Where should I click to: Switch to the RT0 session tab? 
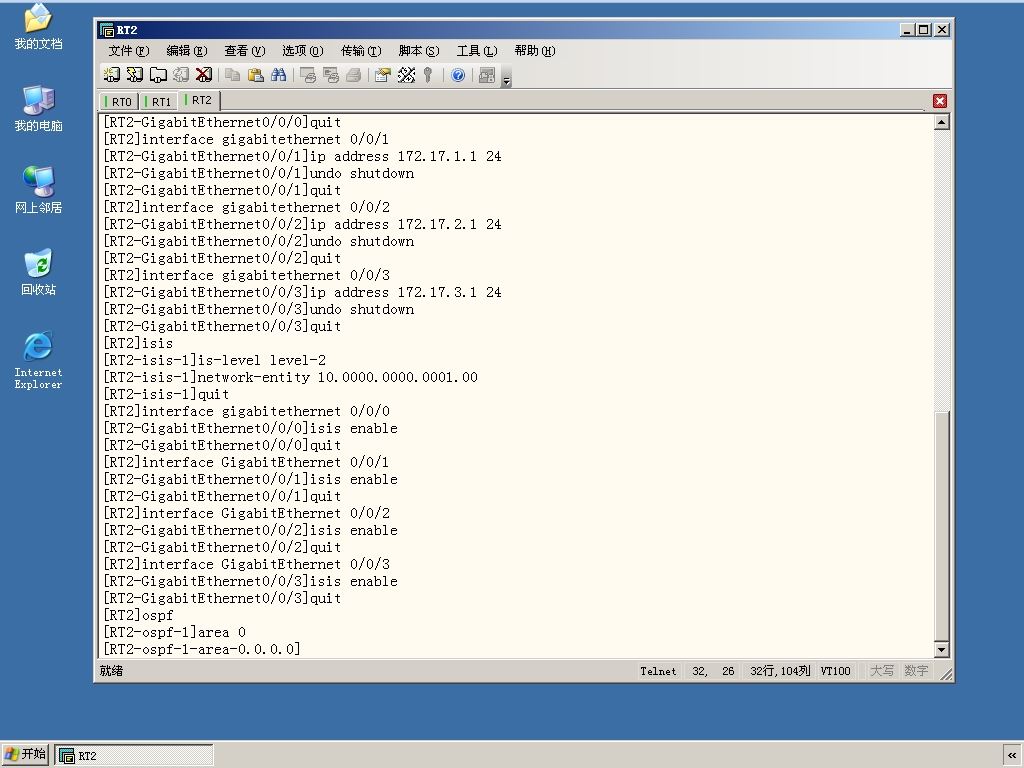coord(119,102)
